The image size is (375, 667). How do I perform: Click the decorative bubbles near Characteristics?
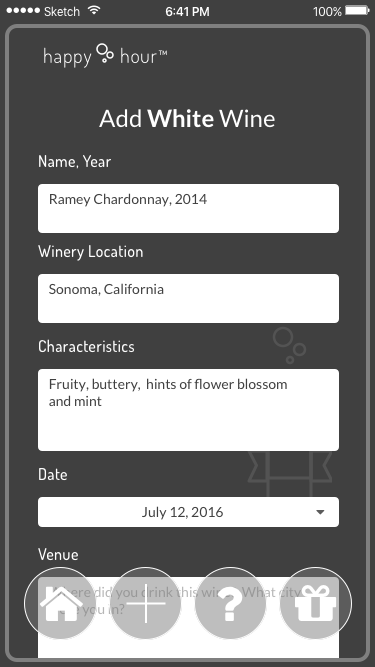click(290, 345)
